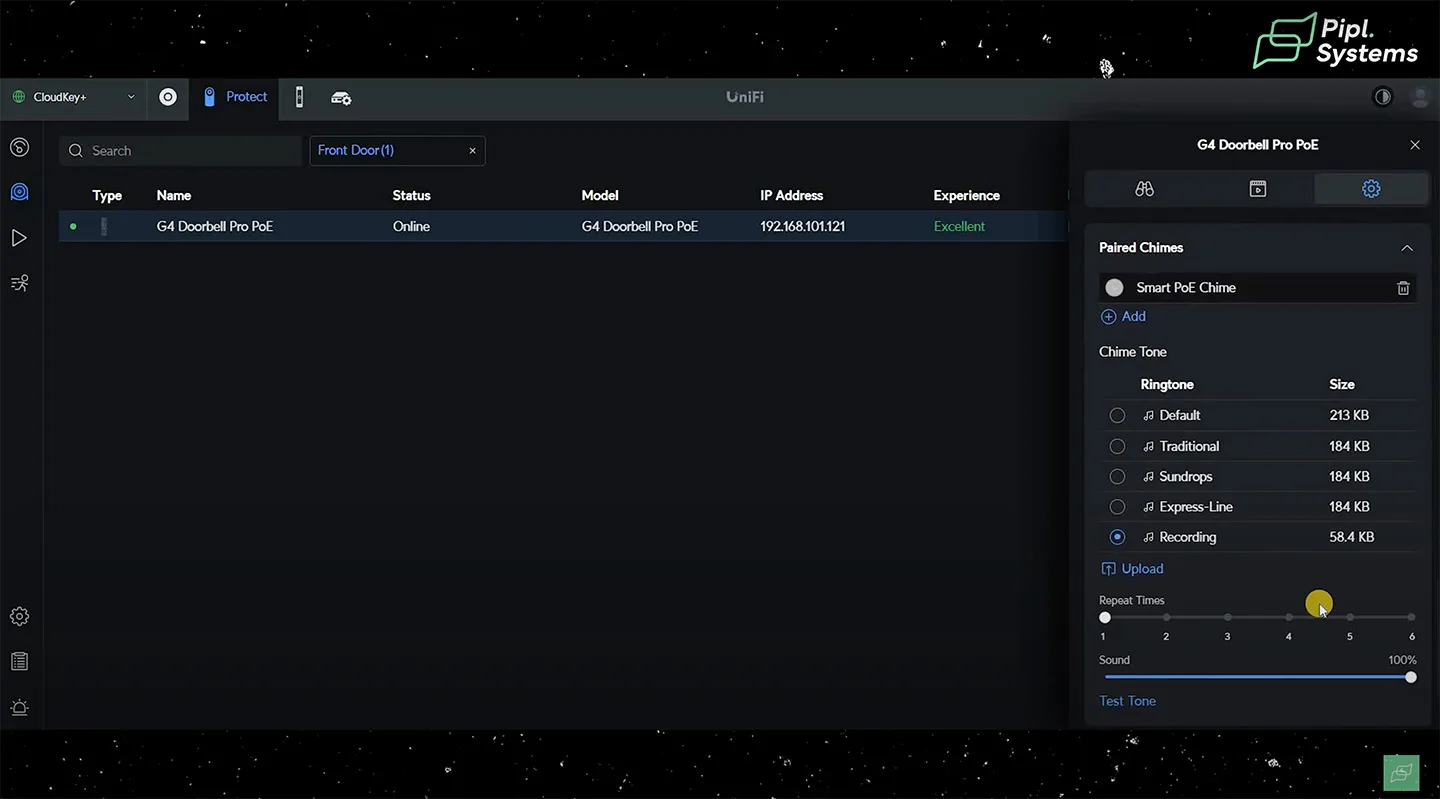Open the devices camera icon in sidebar

coord(19,192)
